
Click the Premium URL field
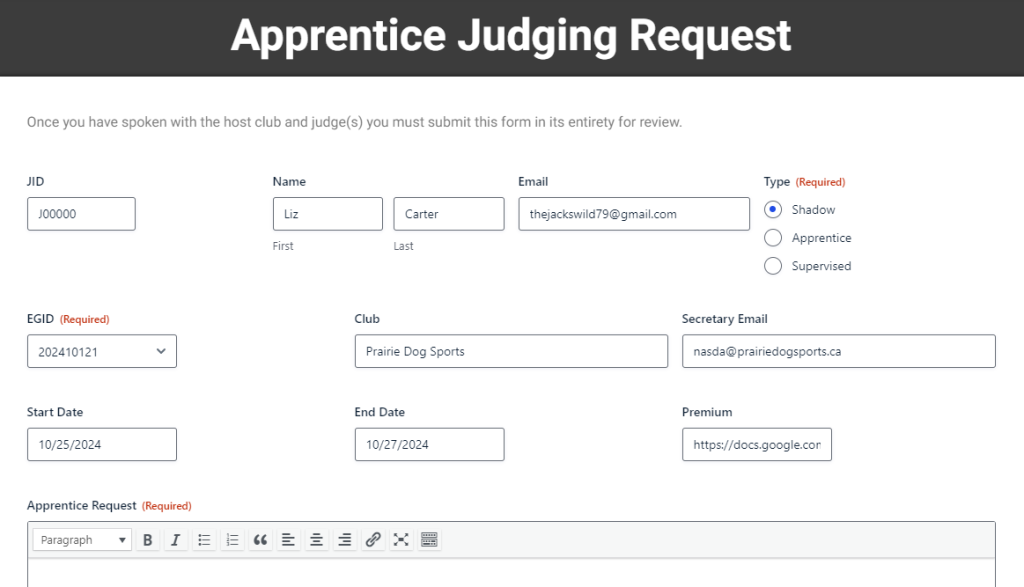pos(756,445)
